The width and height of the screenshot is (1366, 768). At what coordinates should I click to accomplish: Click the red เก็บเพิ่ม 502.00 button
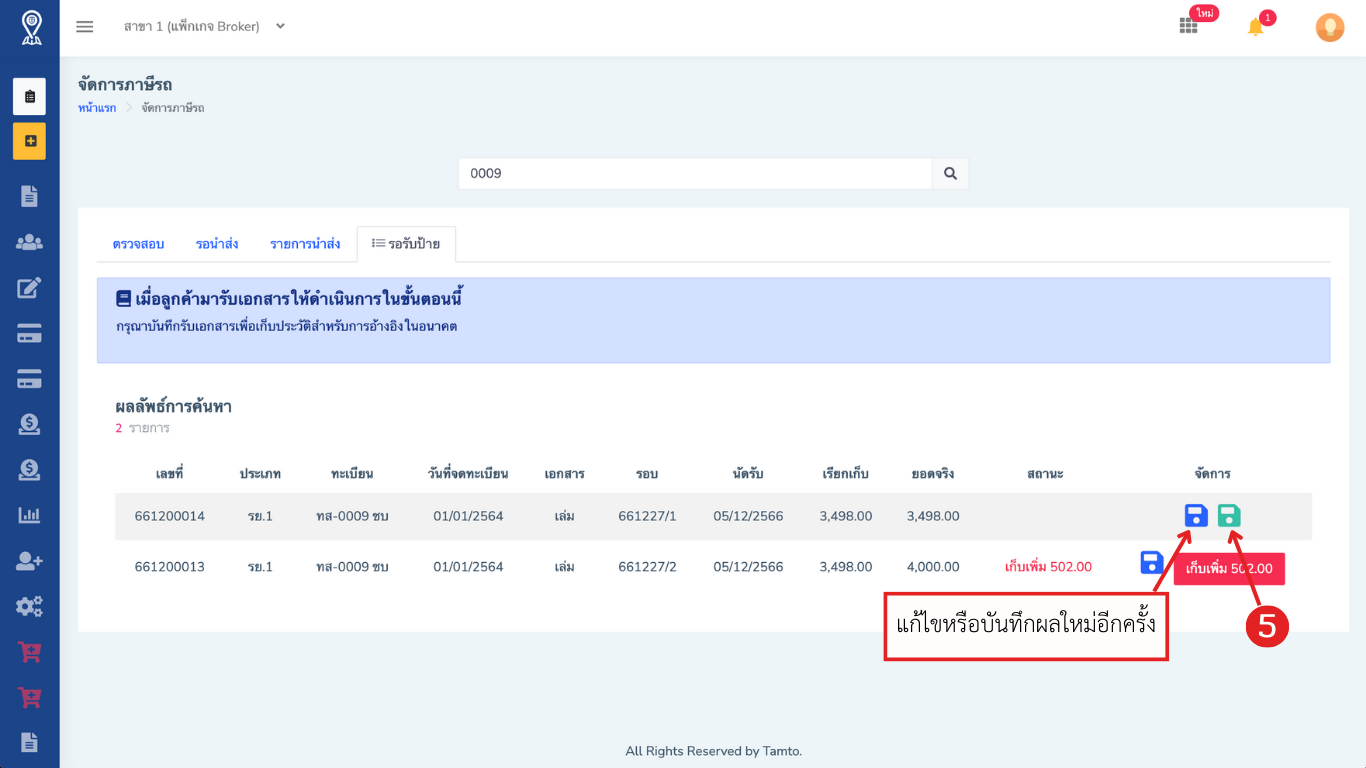click(1229, 568)
